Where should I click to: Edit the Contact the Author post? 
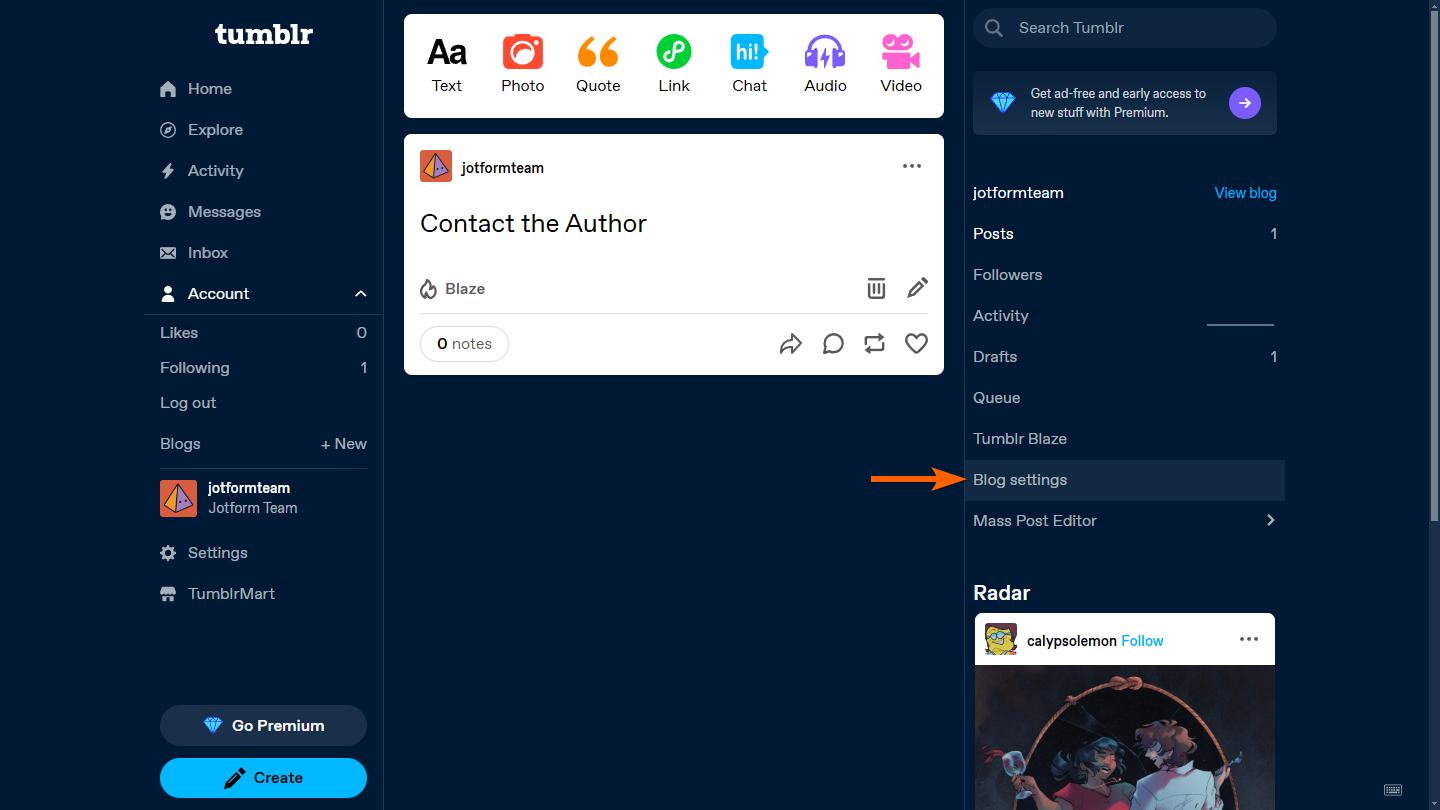tap(917, 289)
